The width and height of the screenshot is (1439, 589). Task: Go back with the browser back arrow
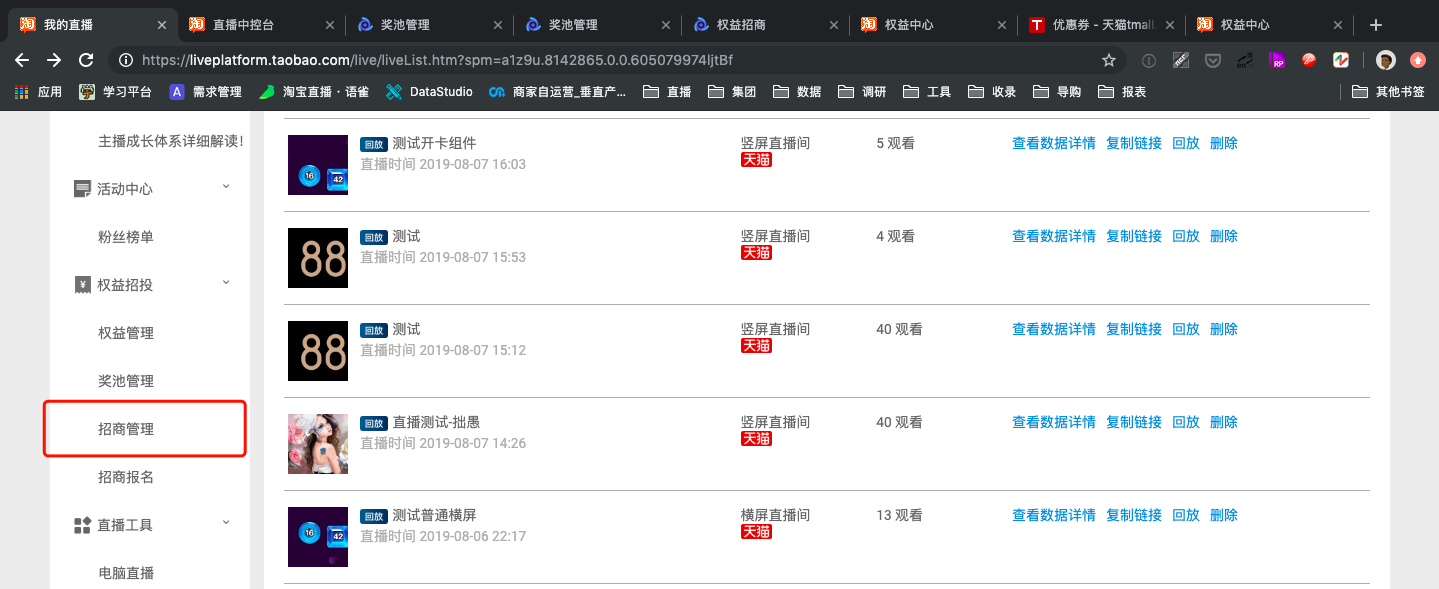tap(22, 60)
